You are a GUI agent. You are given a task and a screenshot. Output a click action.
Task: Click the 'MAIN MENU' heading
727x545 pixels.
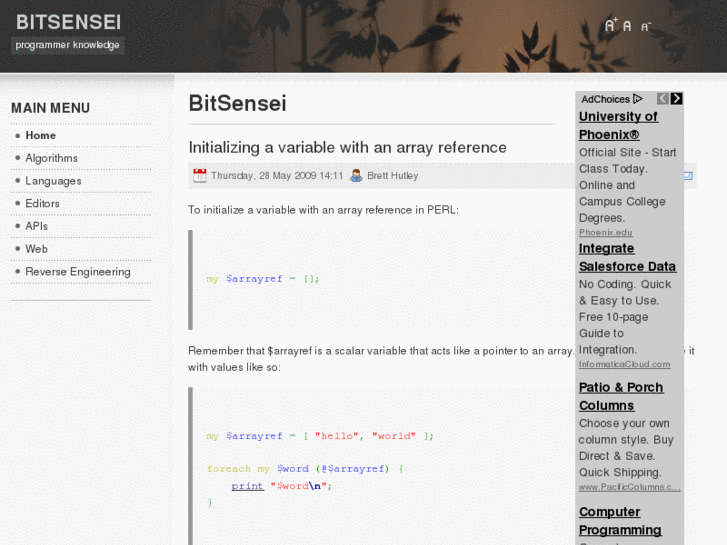51,108
